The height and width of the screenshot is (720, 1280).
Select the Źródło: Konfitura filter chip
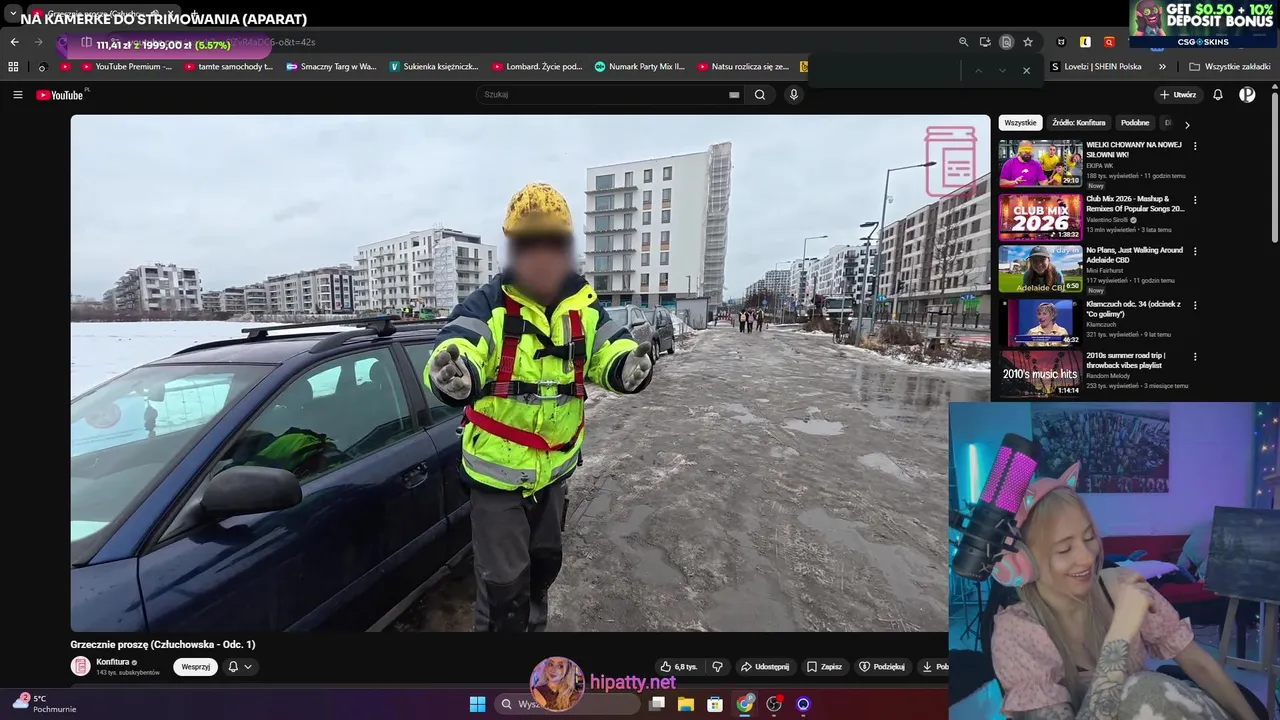1078,123
